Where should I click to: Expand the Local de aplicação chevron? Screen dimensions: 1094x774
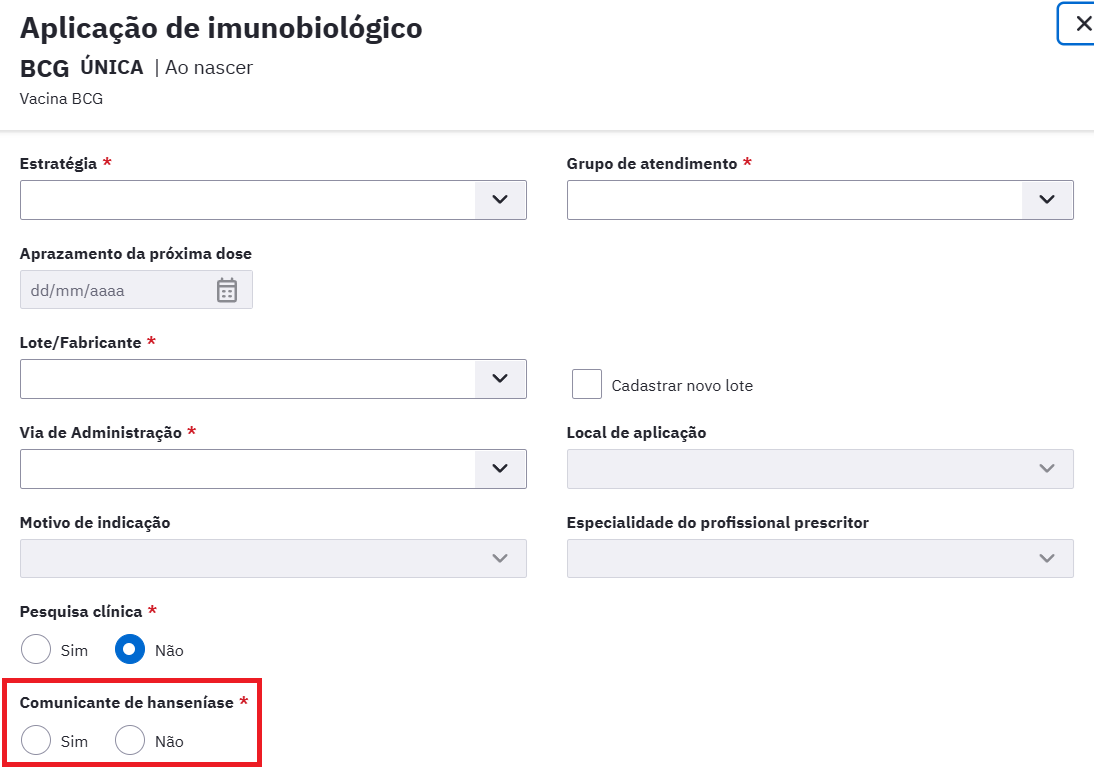tap(1047, 469)
